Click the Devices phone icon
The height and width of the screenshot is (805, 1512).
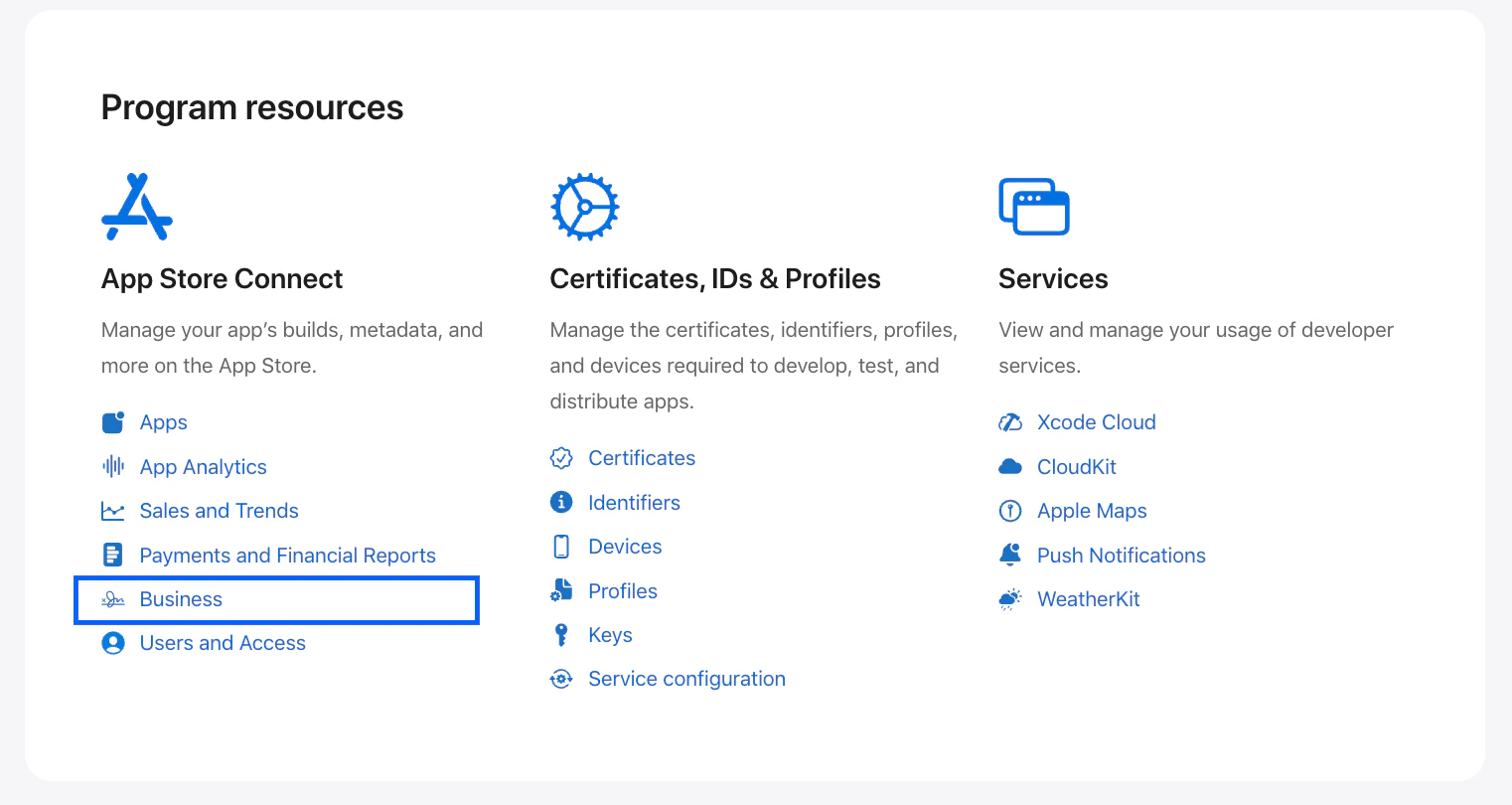pos(561,546)
